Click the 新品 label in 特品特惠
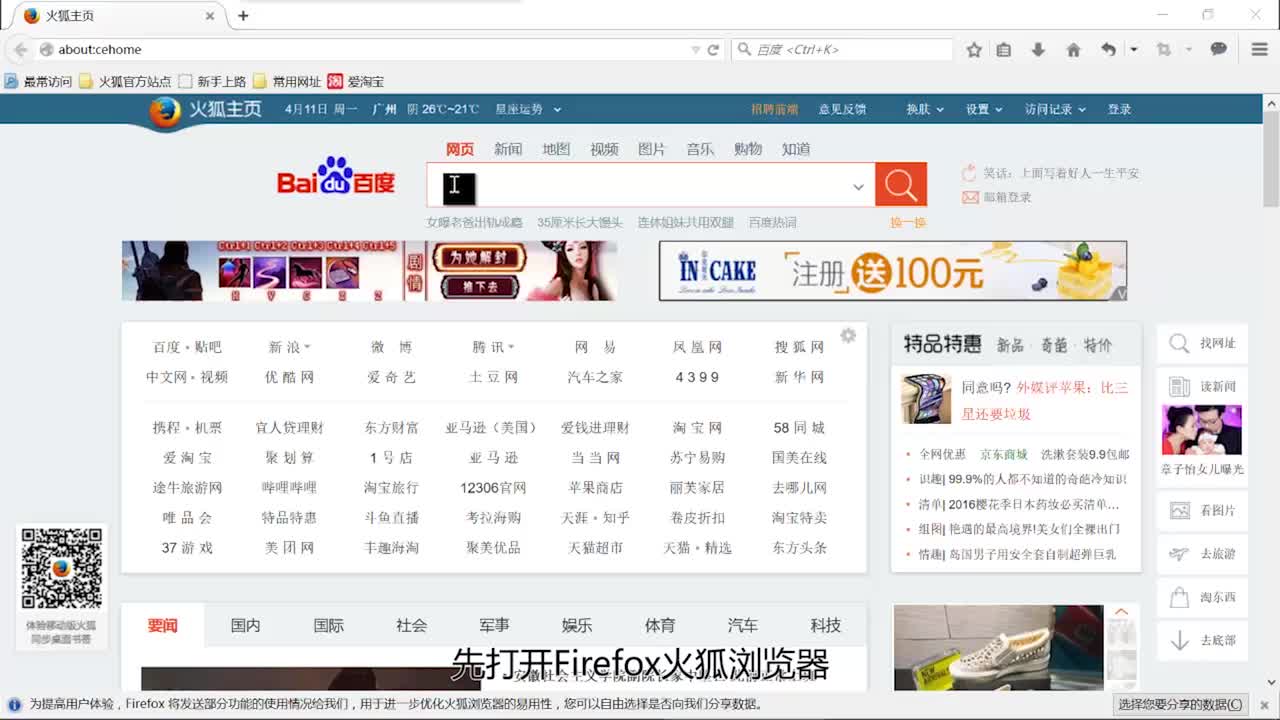1280x720 pixels. (1010, 345)
